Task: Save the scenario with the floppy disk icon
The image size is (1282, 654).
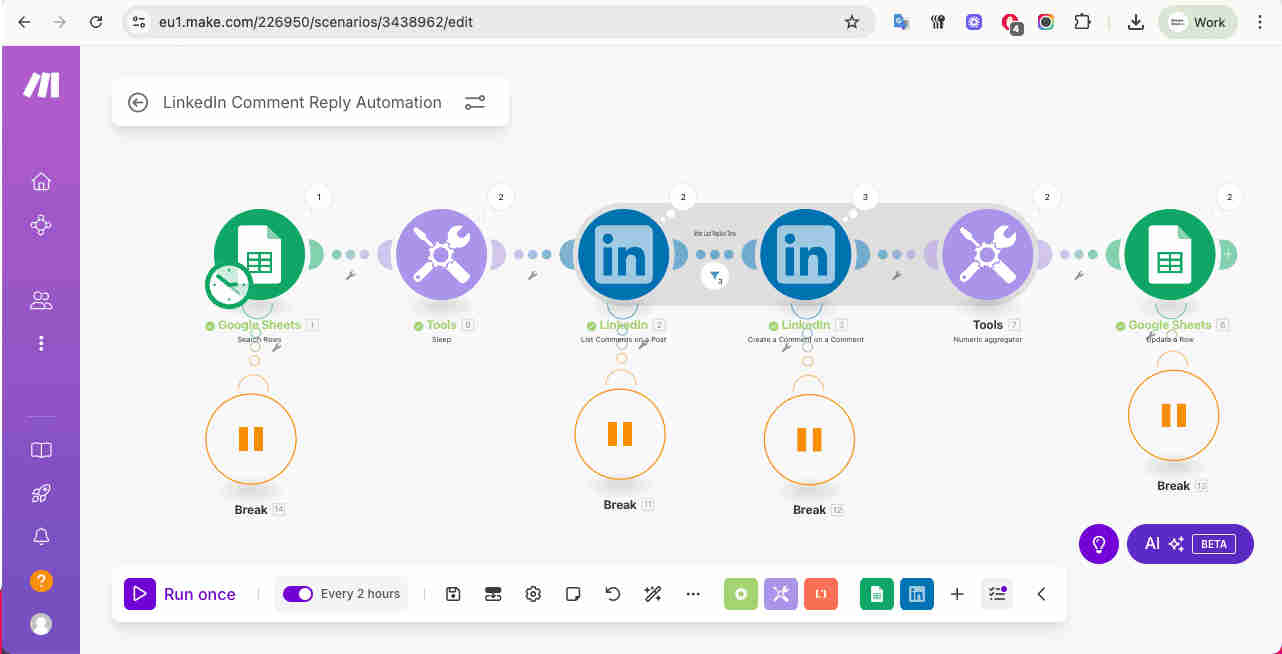Action: [453, 594]
